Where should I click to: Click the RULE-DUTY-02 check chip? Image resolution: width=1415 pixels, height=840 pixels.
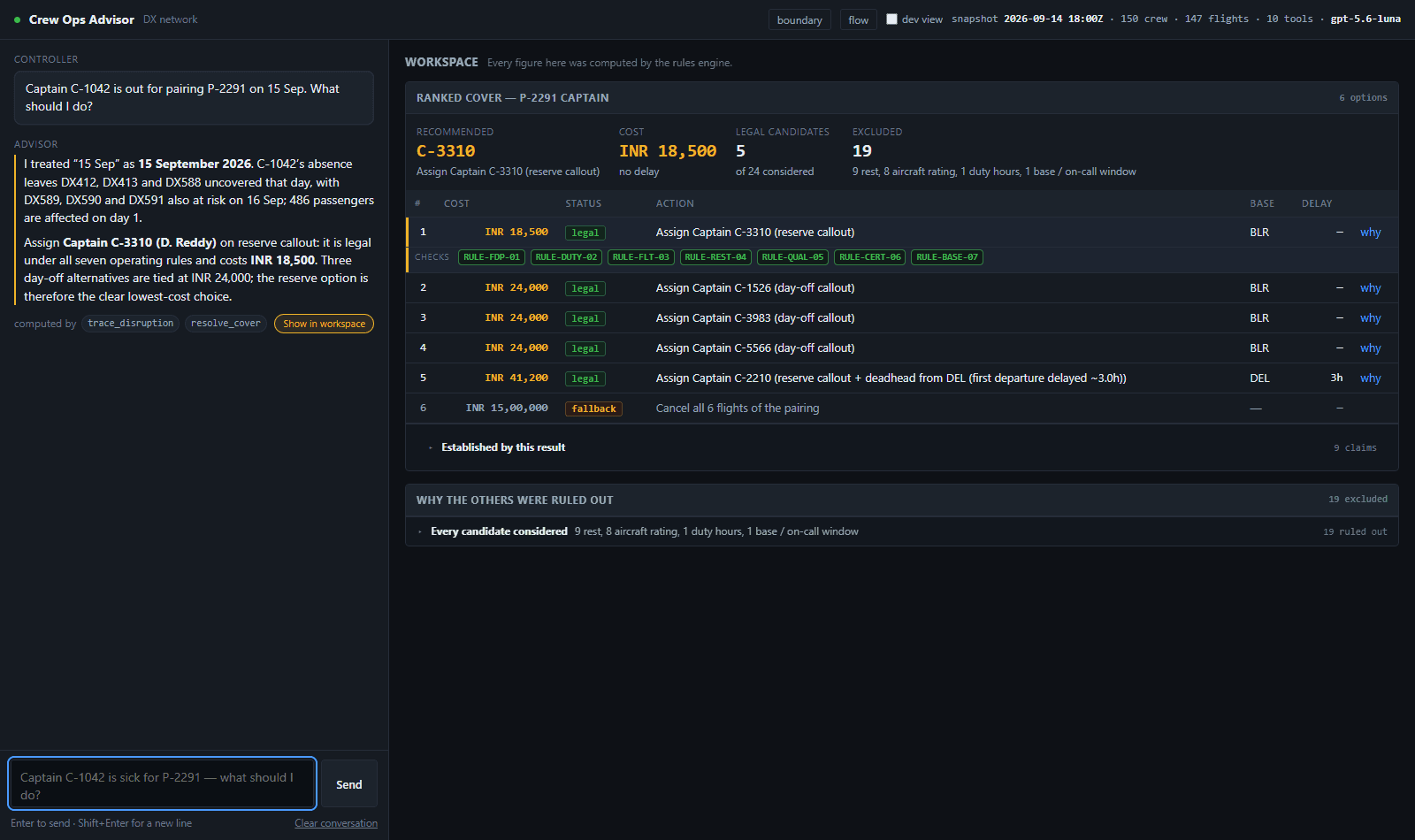pyautogui.click(x=567, y=257)
